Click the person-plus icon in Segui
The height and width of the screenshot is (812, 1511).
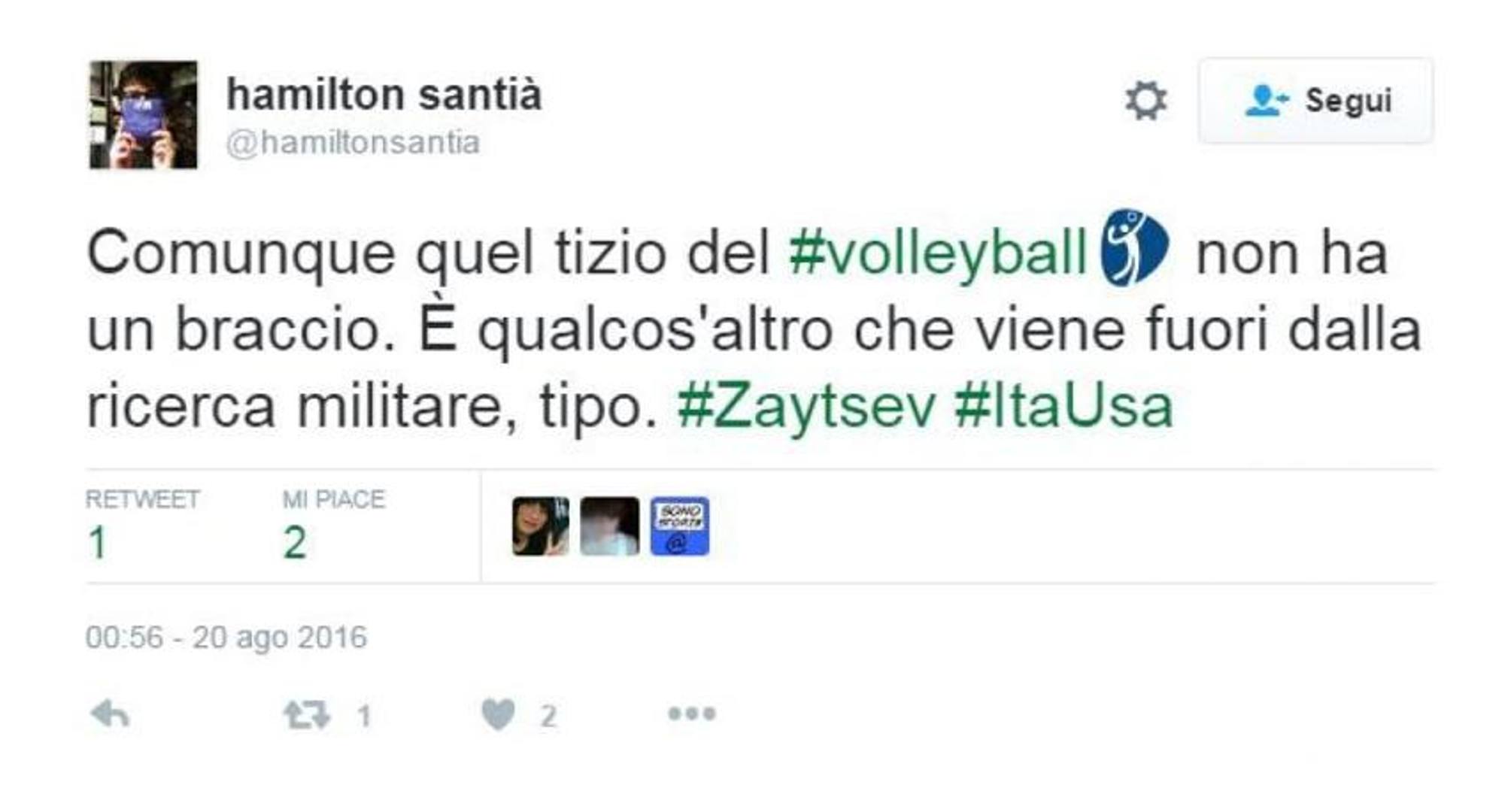coord(1267,101)
